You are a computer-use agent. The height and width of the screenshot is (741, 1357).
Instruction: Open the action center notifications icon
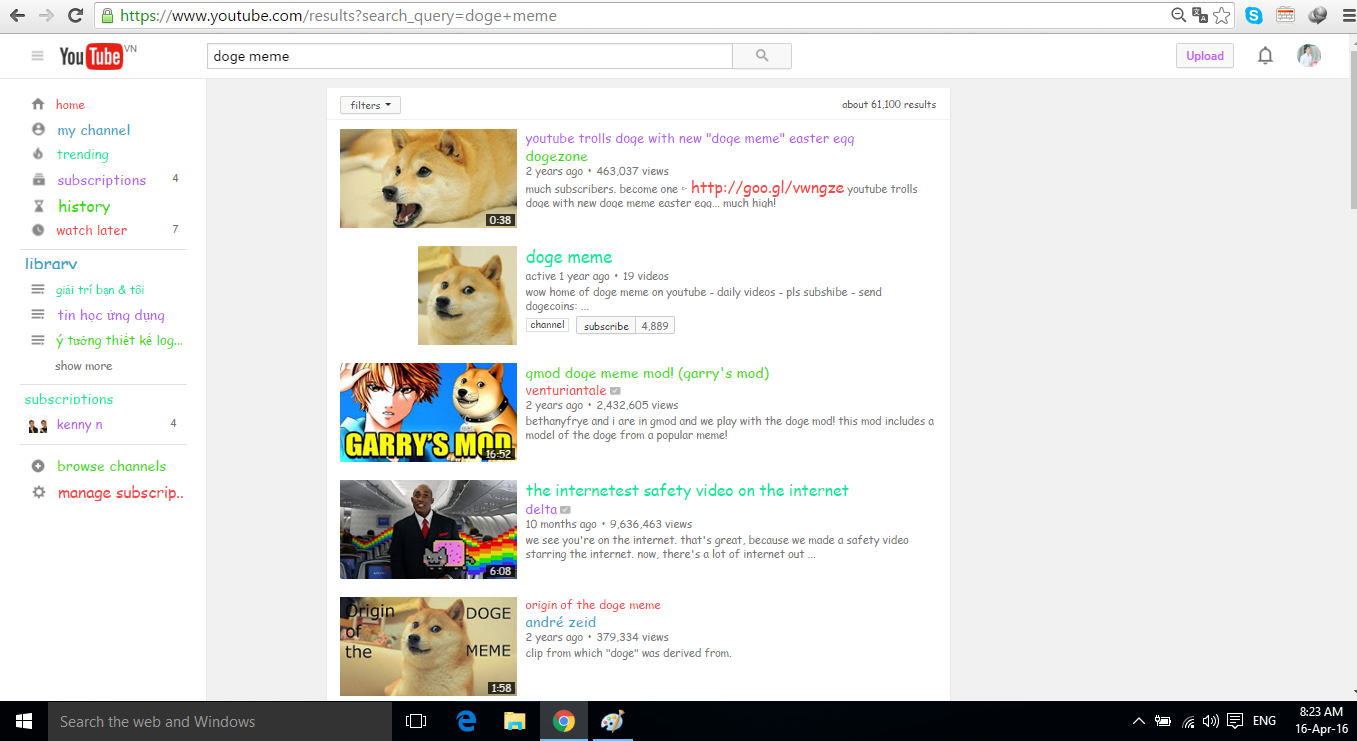pos(1235,721)
